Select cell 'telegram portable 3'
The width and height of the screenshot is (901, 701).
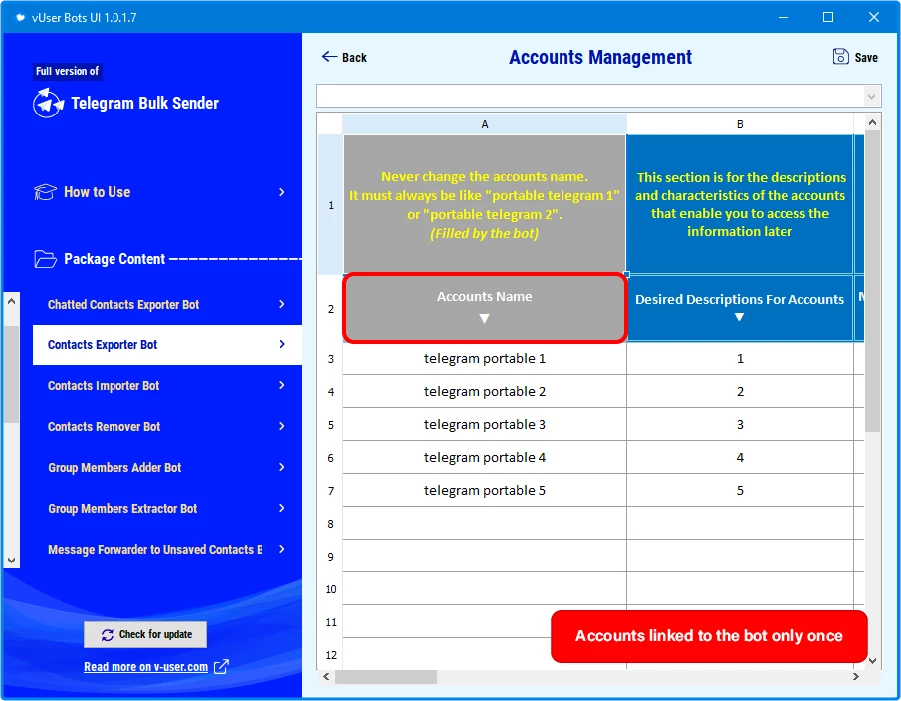coord(484,425)
